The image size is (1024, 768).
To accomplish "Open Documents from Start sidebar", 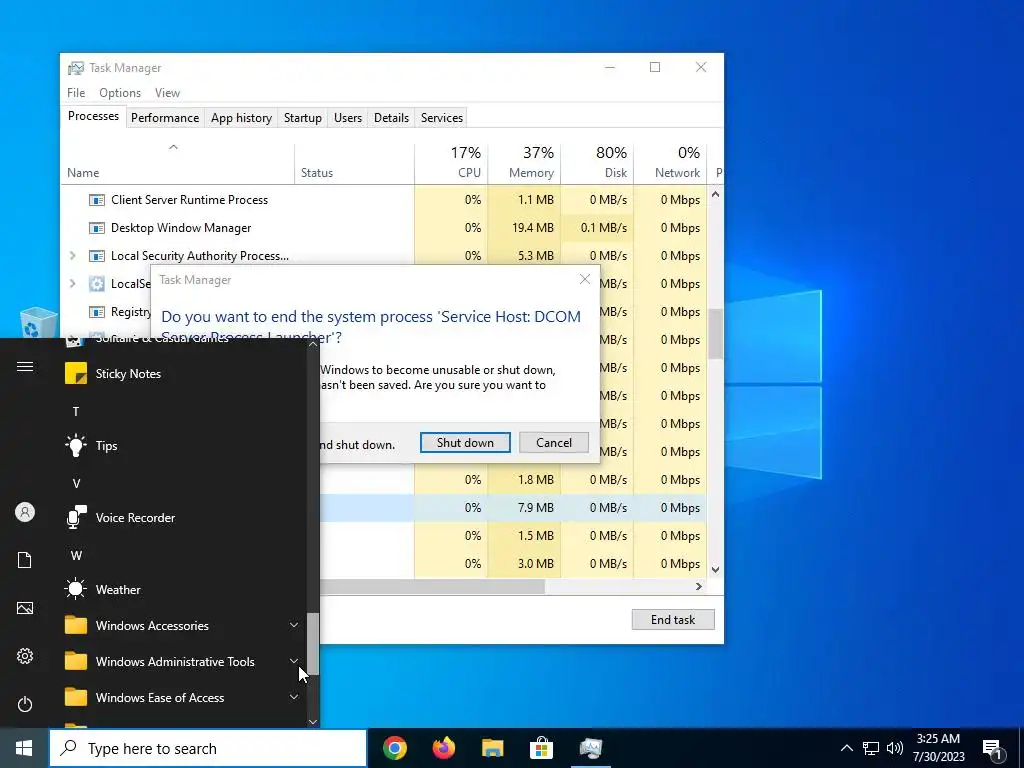I will (25, 560).
